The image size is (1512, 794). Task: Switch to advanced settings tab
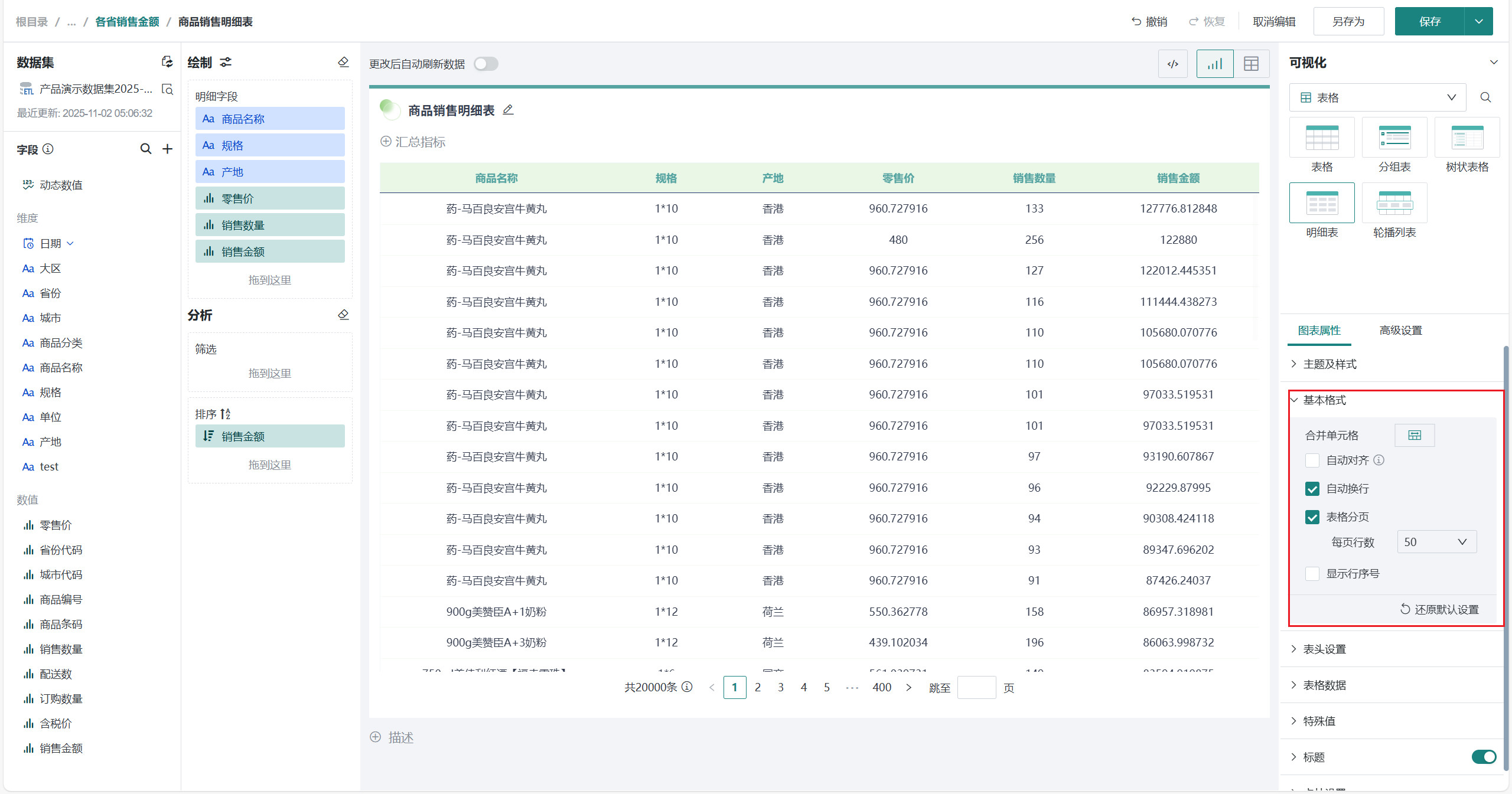click(x=1400, y=331)
